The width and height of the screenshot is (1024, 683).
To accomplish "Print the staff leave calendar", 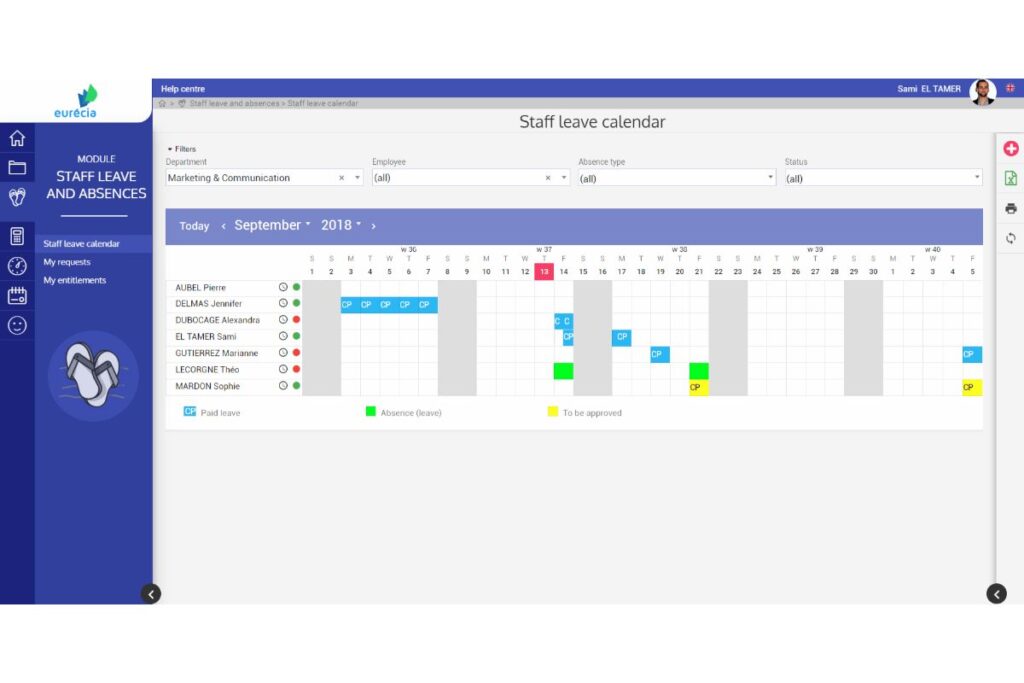I will (x=1010, y=208).
